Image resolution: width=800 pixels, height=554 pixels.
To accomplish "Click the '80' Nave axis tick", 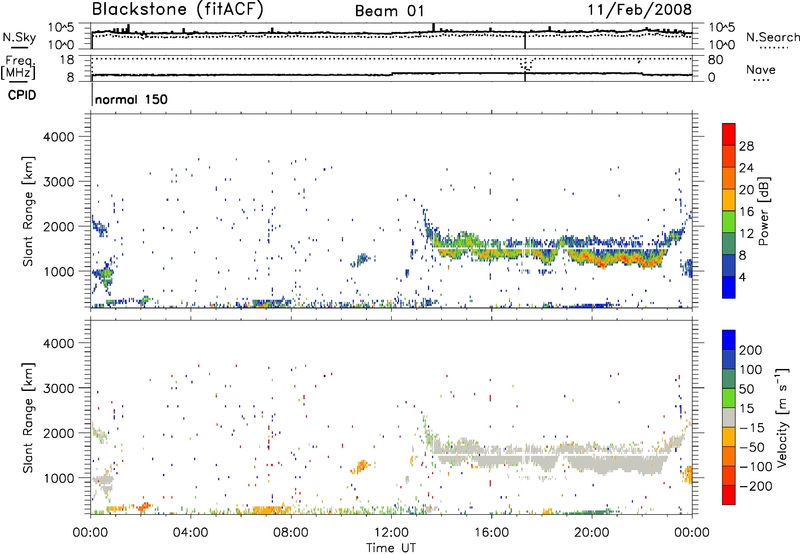I will (715, 60).
